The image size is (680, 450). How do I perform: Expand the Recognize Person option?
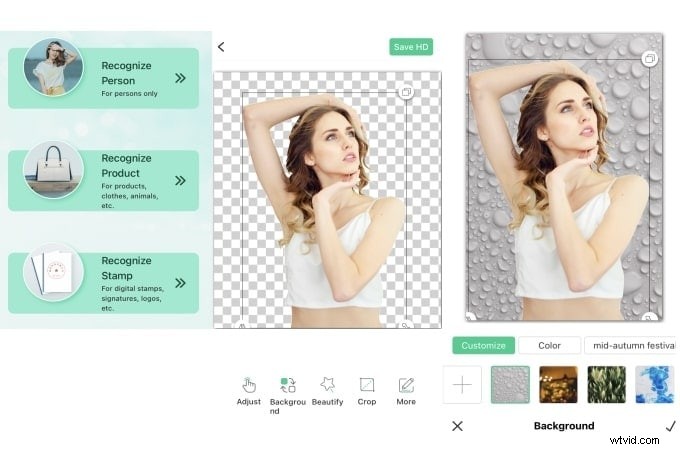(x=180, y=77)
